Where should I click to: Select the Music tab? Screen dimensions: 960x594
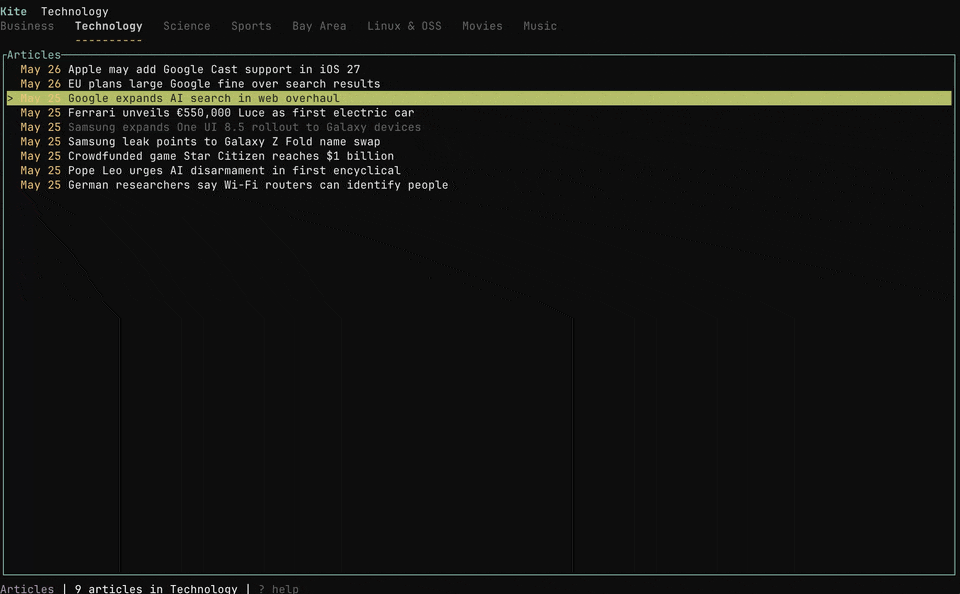(x=540, y=26)
